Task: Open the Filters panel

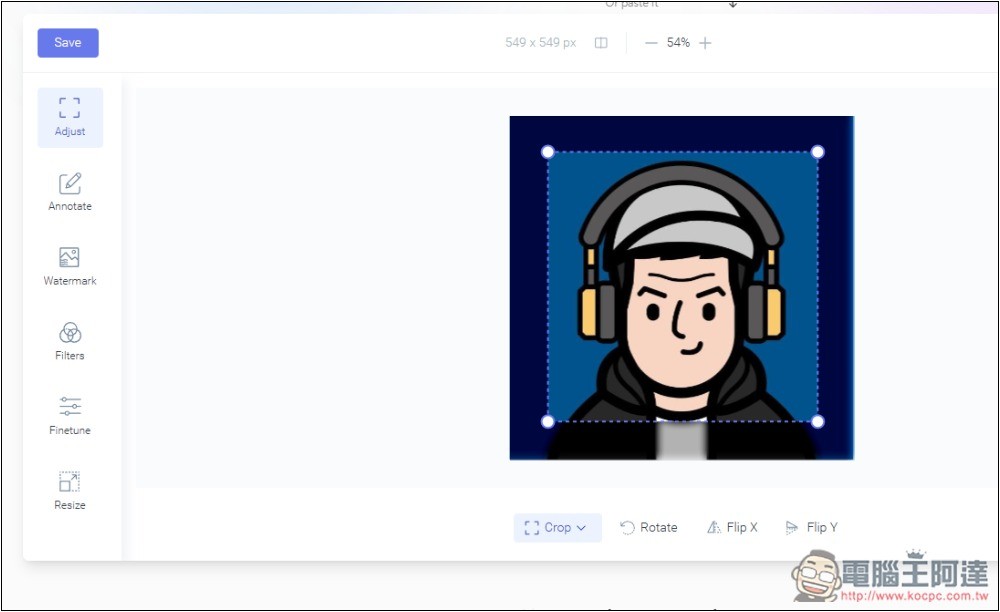Action: (x=70, y=341)
